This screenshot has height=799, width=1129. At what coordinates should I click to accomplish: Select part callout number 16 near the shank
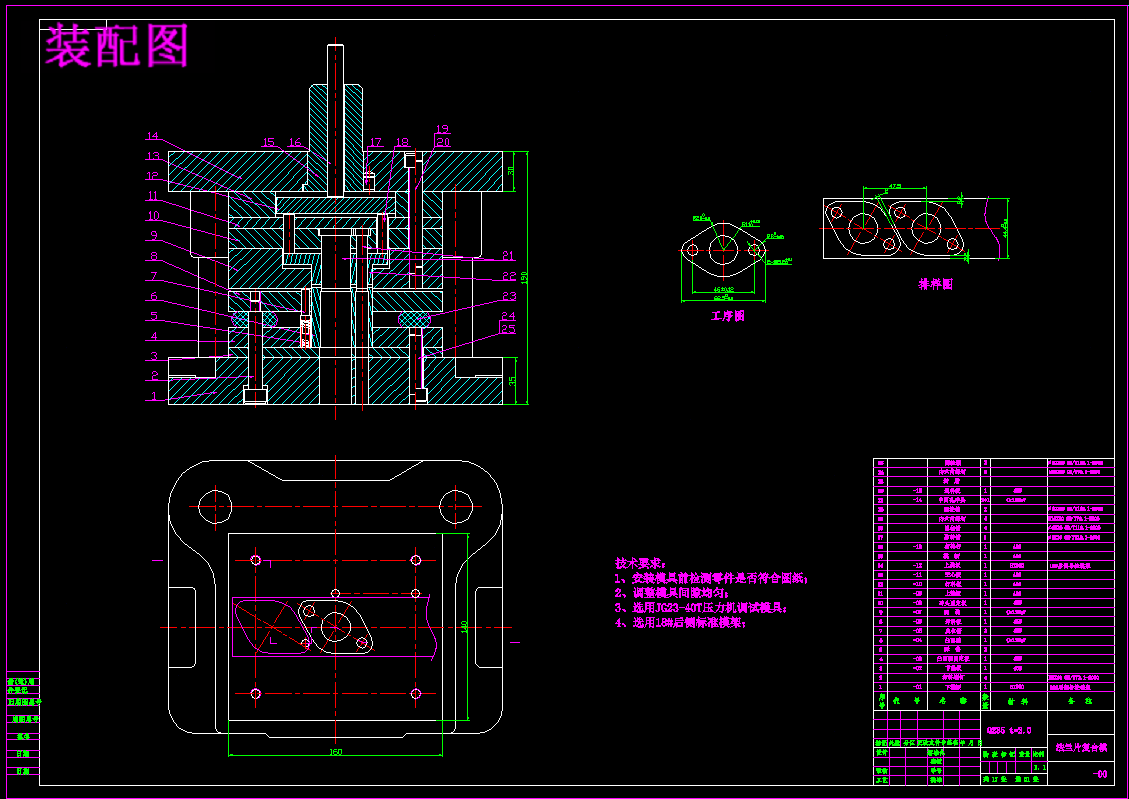click(295, 143)
